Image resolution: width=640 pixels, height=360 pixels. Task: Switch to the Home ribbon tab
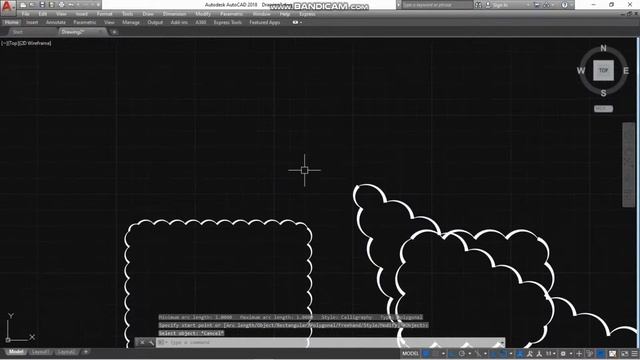[x=11, y=22]
